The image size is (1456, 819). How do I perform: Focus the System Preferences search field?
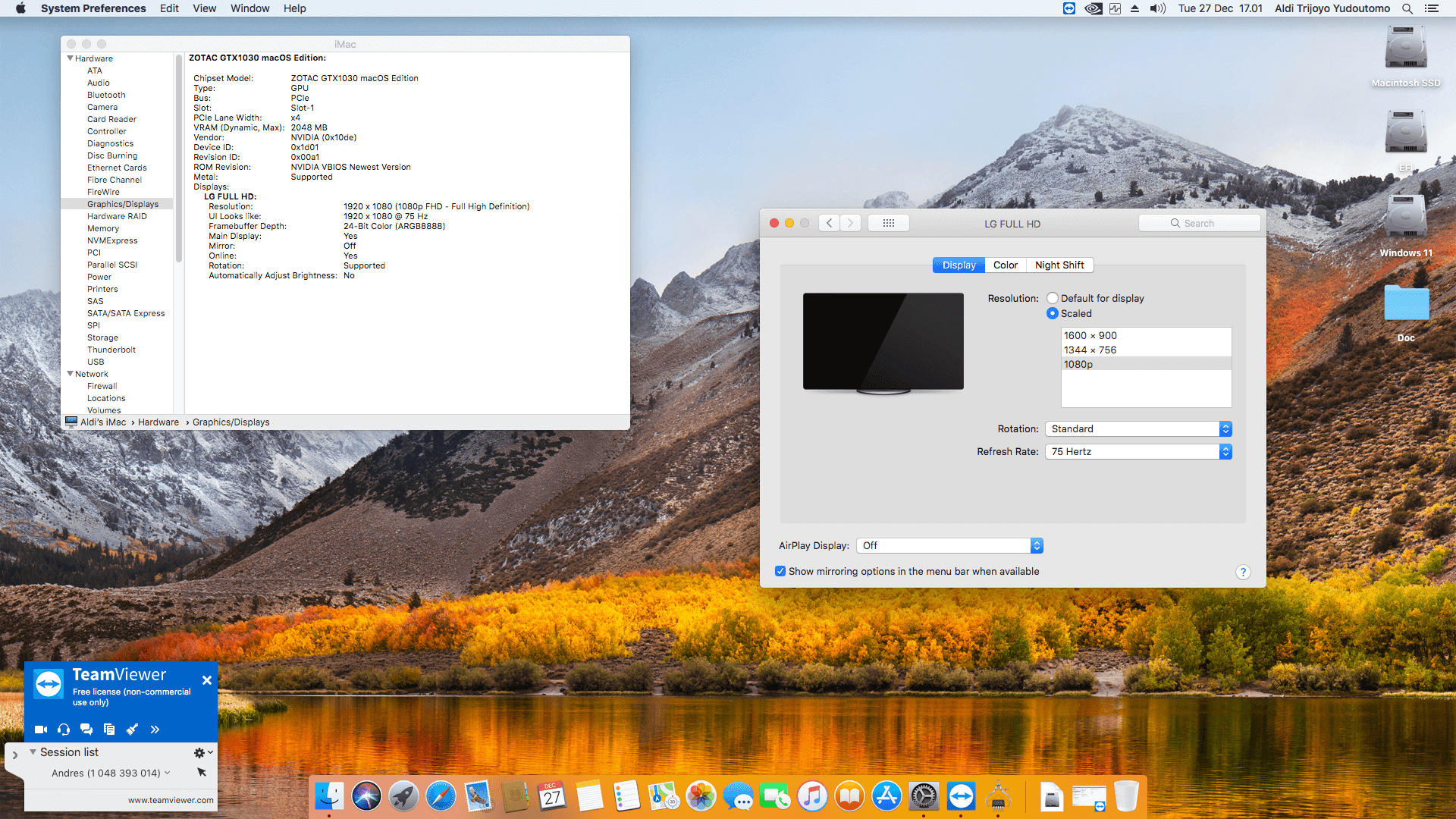point(1200,223)
